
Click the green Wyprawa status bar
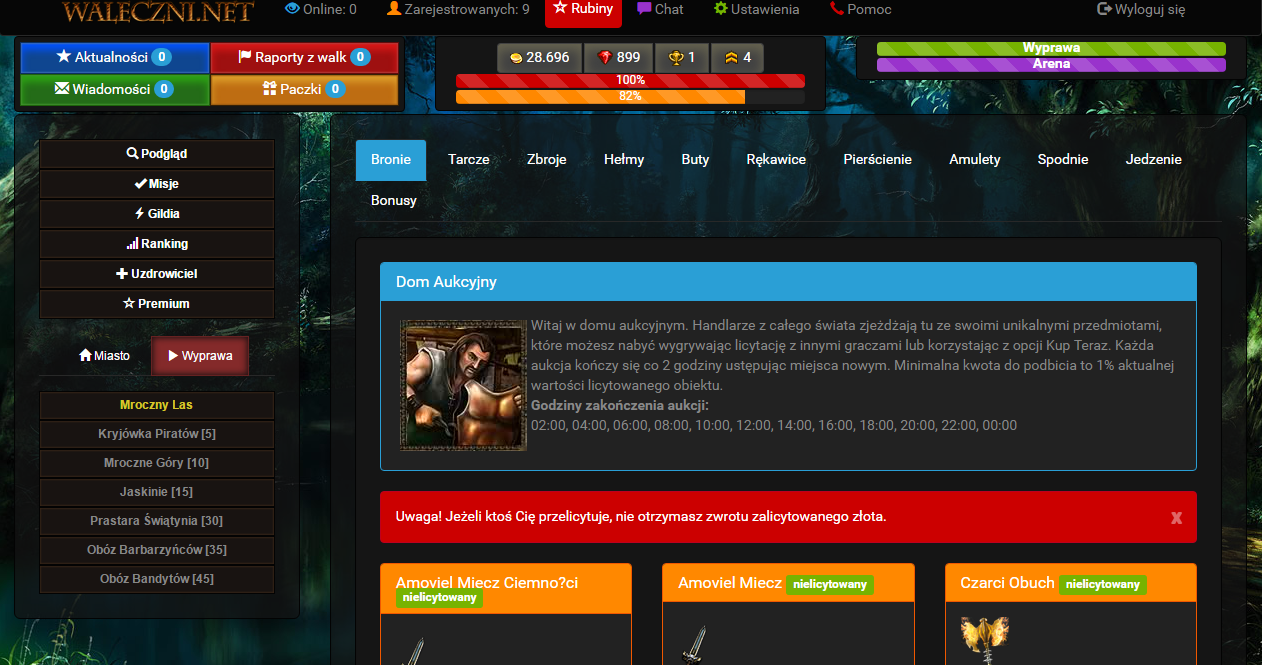click(1051, 48)
